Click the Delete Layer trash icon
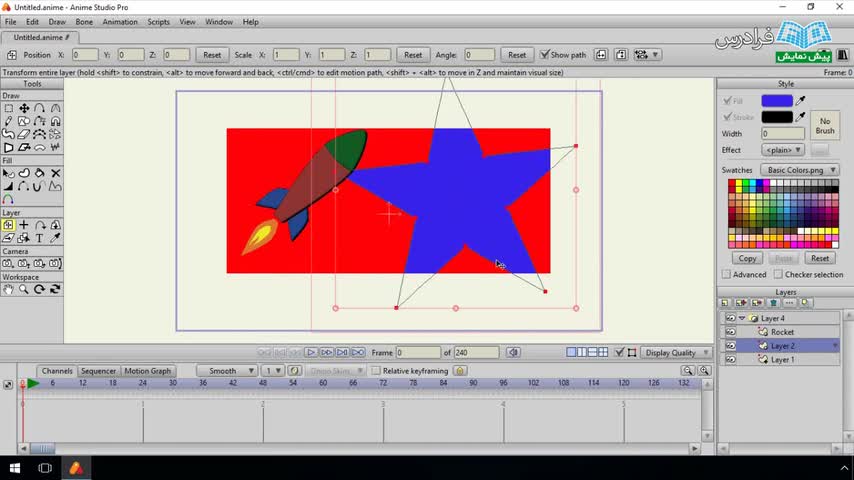 click(x=773, y=303)
